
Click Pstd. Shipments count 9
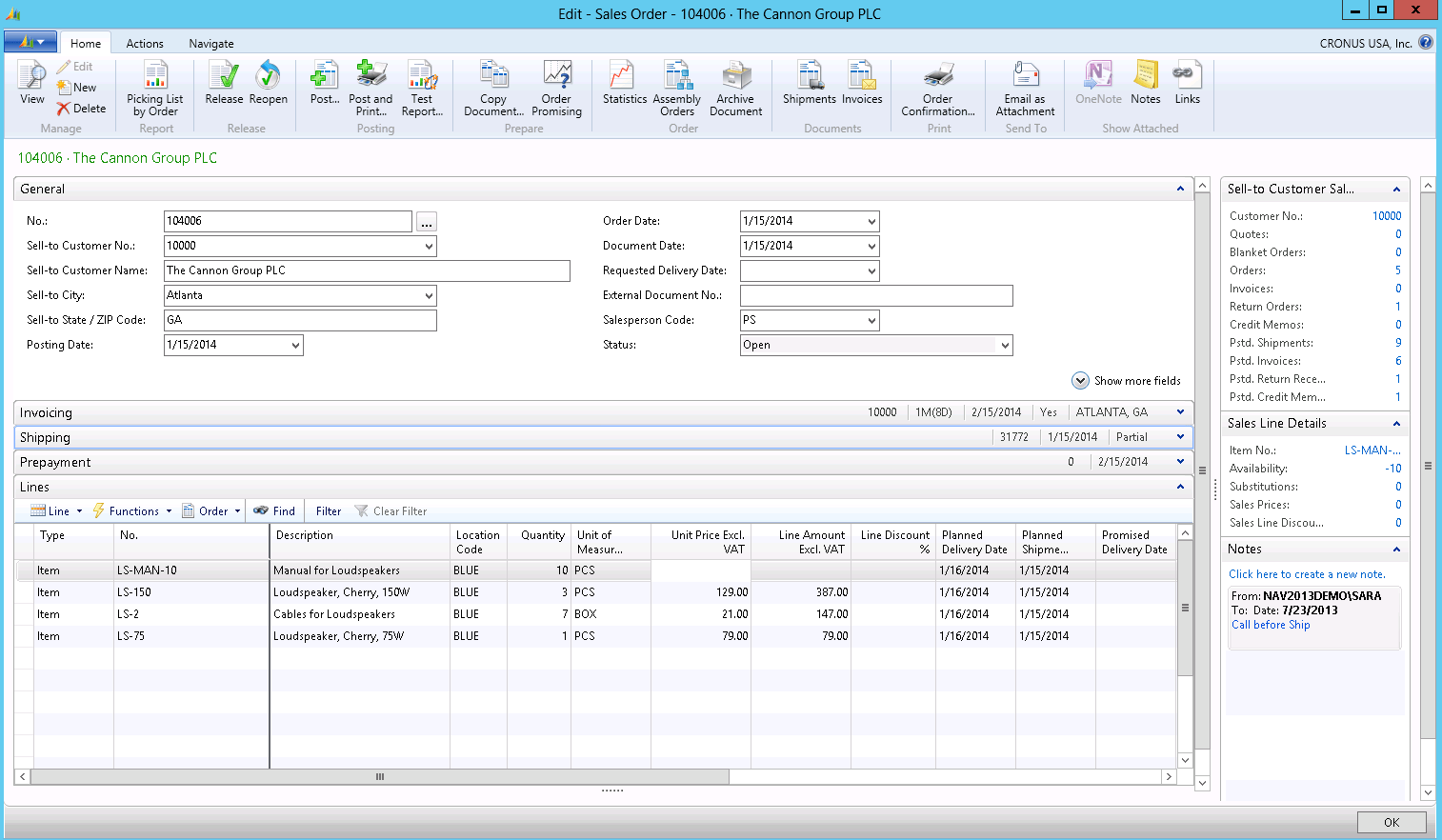1398,343
